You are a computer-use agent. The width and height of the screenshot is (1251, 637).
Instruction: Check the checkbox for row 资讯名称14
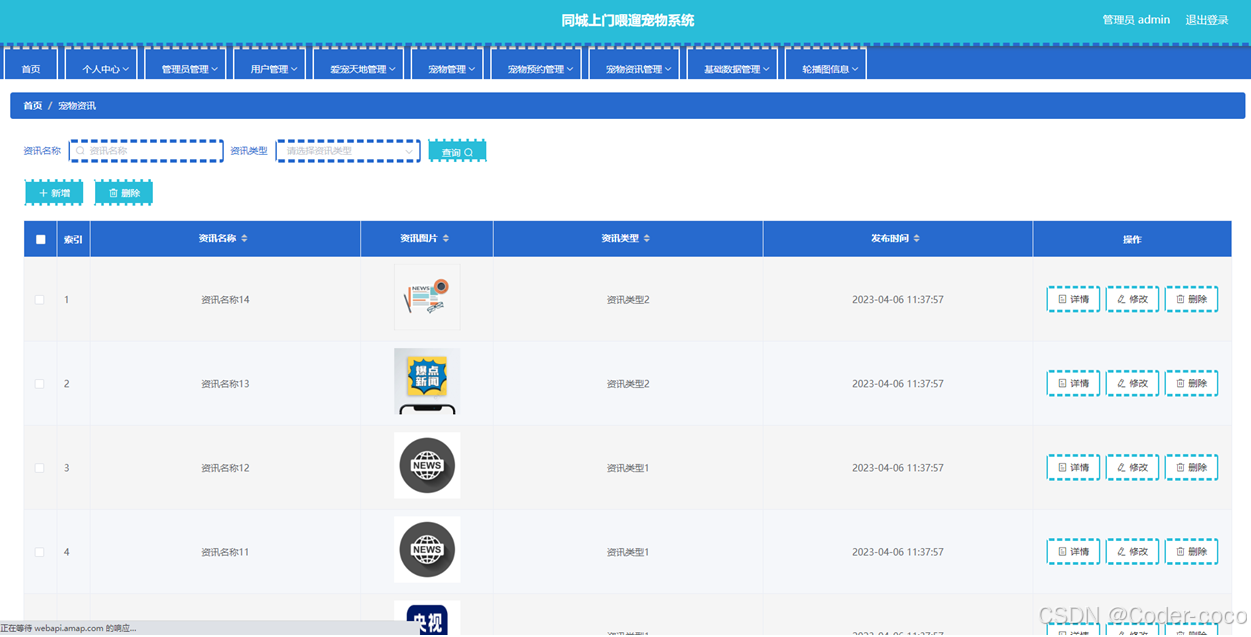[x=40, y=300]
